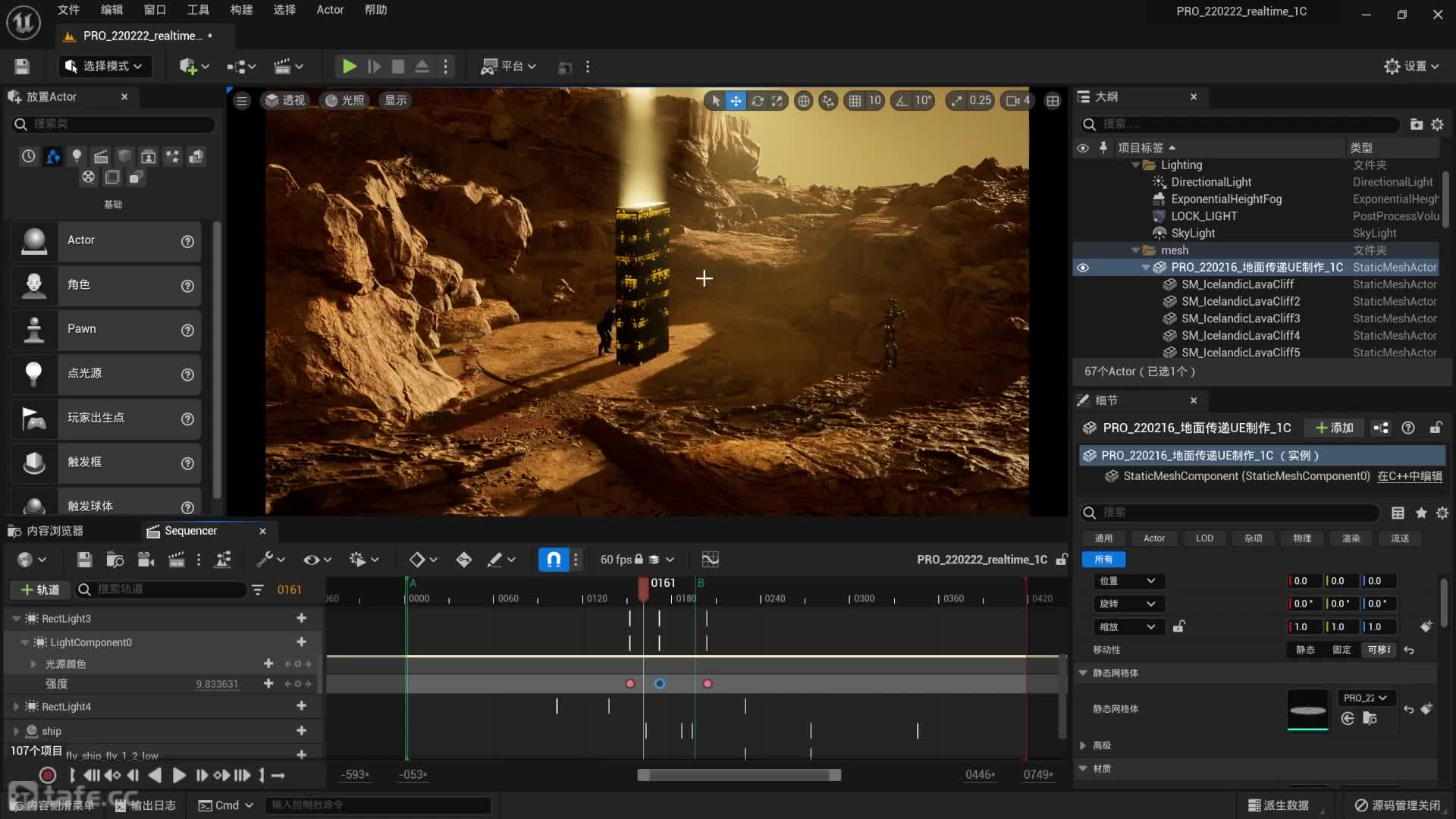1456x819 pixels.
Task: Select the rotate tool in the viewport toolbar
Action: 757,100
